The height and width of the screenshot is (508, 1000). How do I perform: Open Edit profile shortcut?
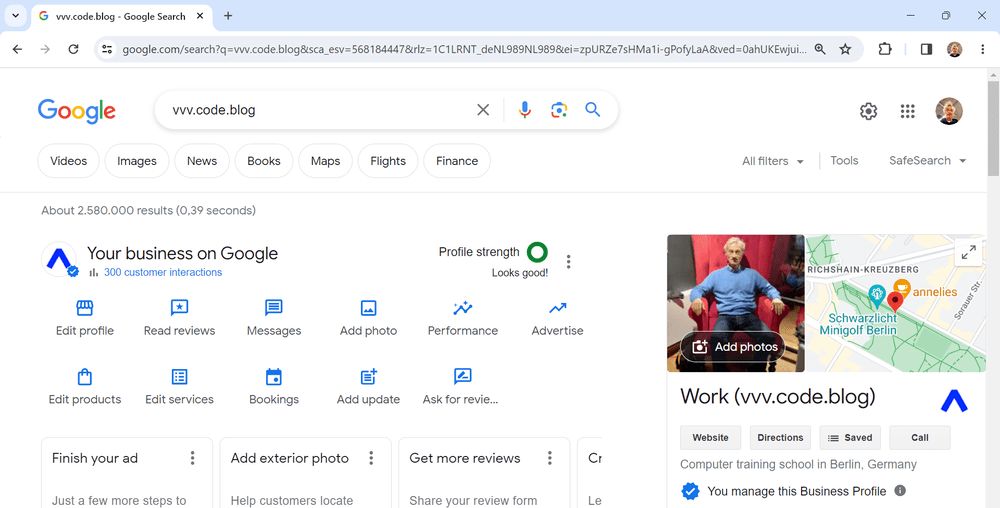pos(85,318)
